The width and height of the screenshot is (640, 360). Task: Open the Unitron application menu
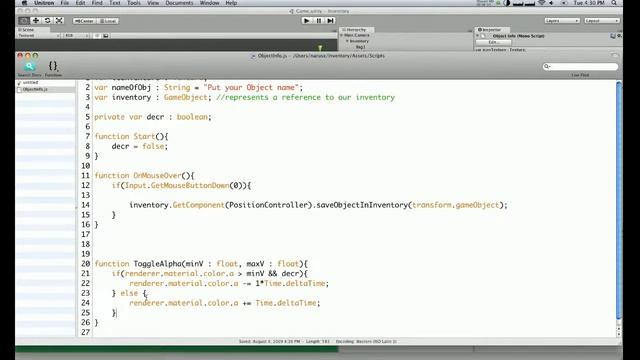pyautogui.click(x=44, y=3)
